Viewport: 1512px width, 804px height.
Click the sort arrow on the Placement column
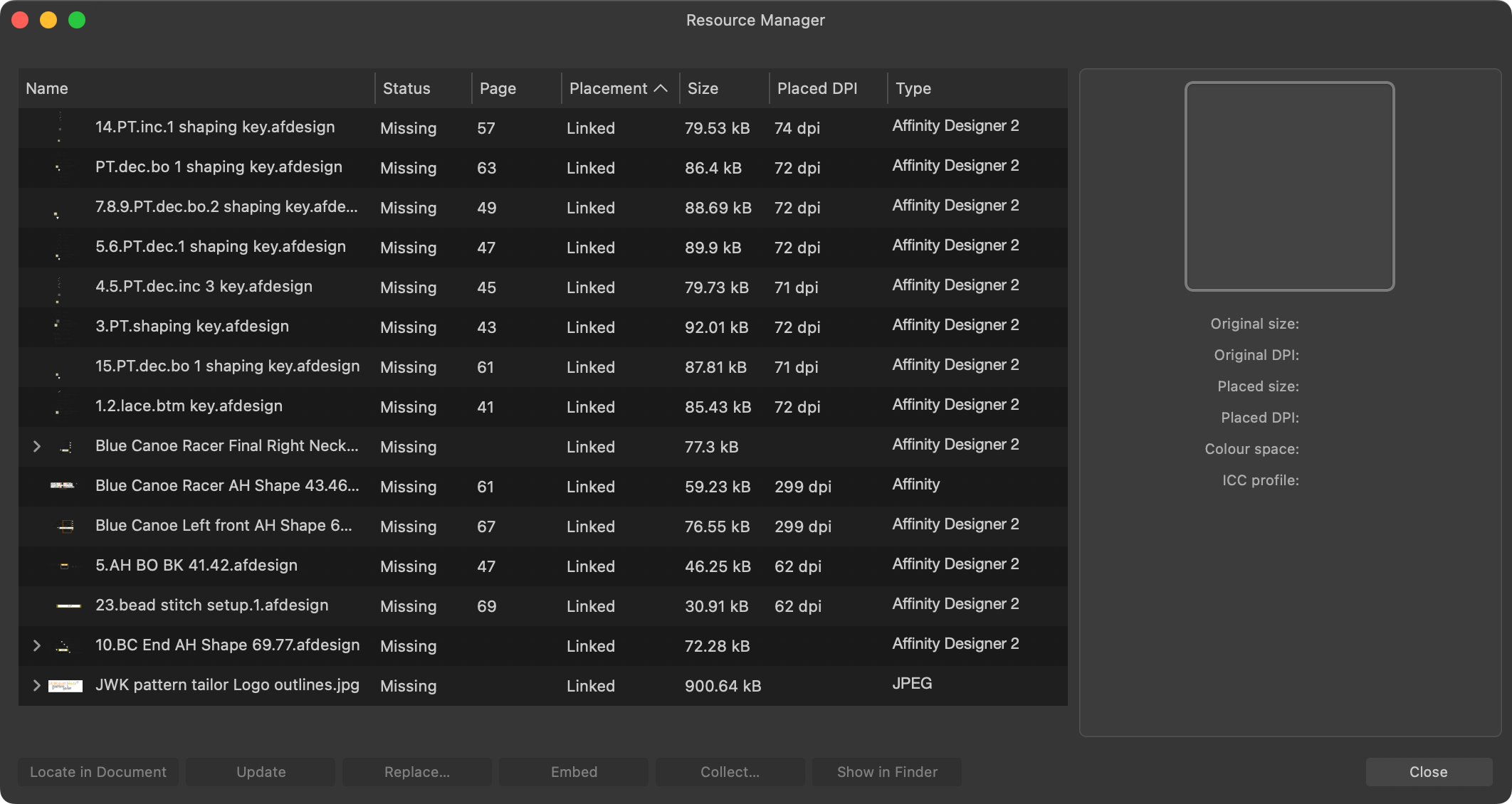coord(662,88)
